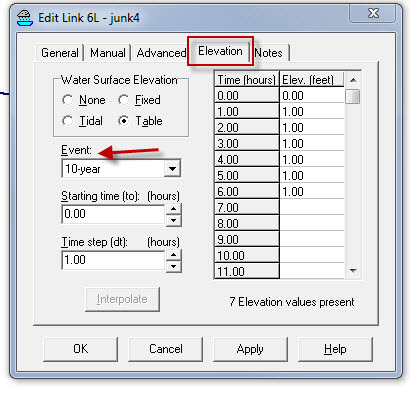Decrease Time step with down arrow

tap(173, 266)
